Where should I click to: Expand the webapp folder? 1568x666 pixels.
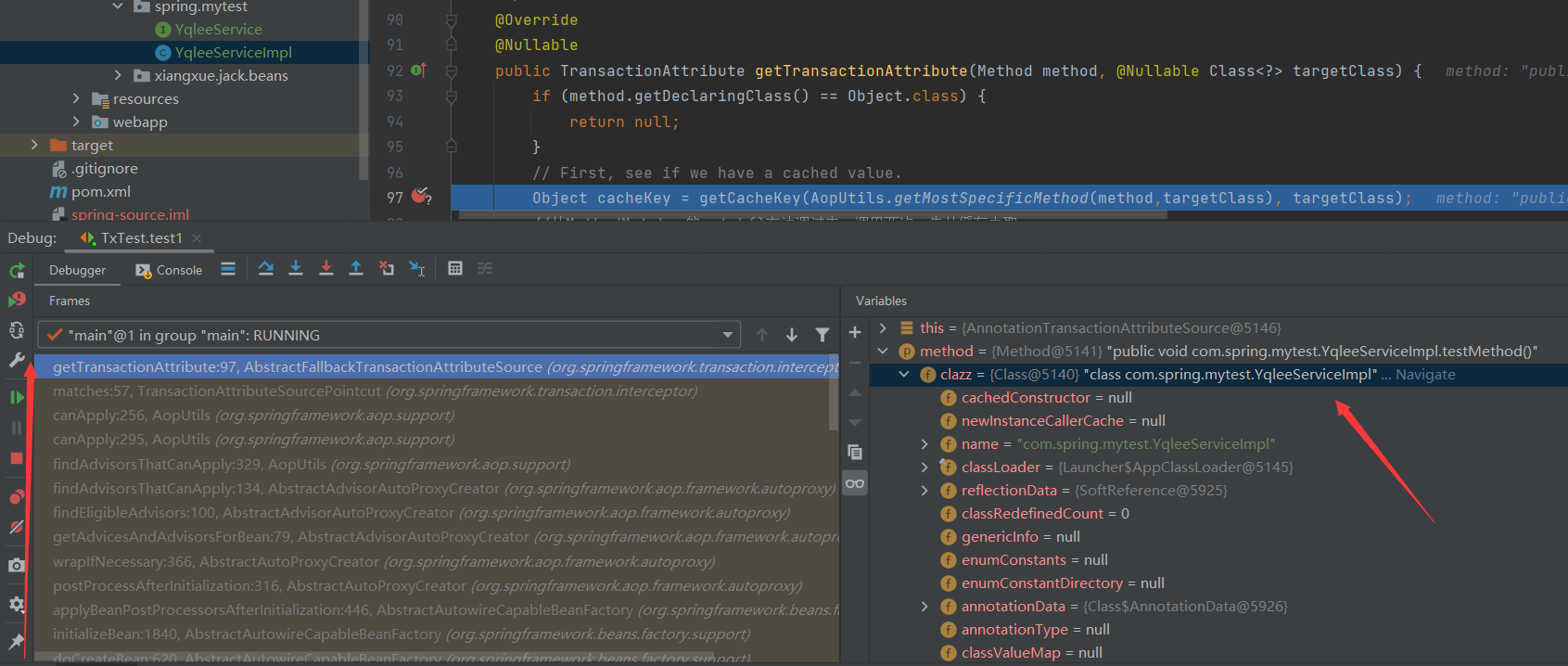pyautogui.click(x=76, y=122)
